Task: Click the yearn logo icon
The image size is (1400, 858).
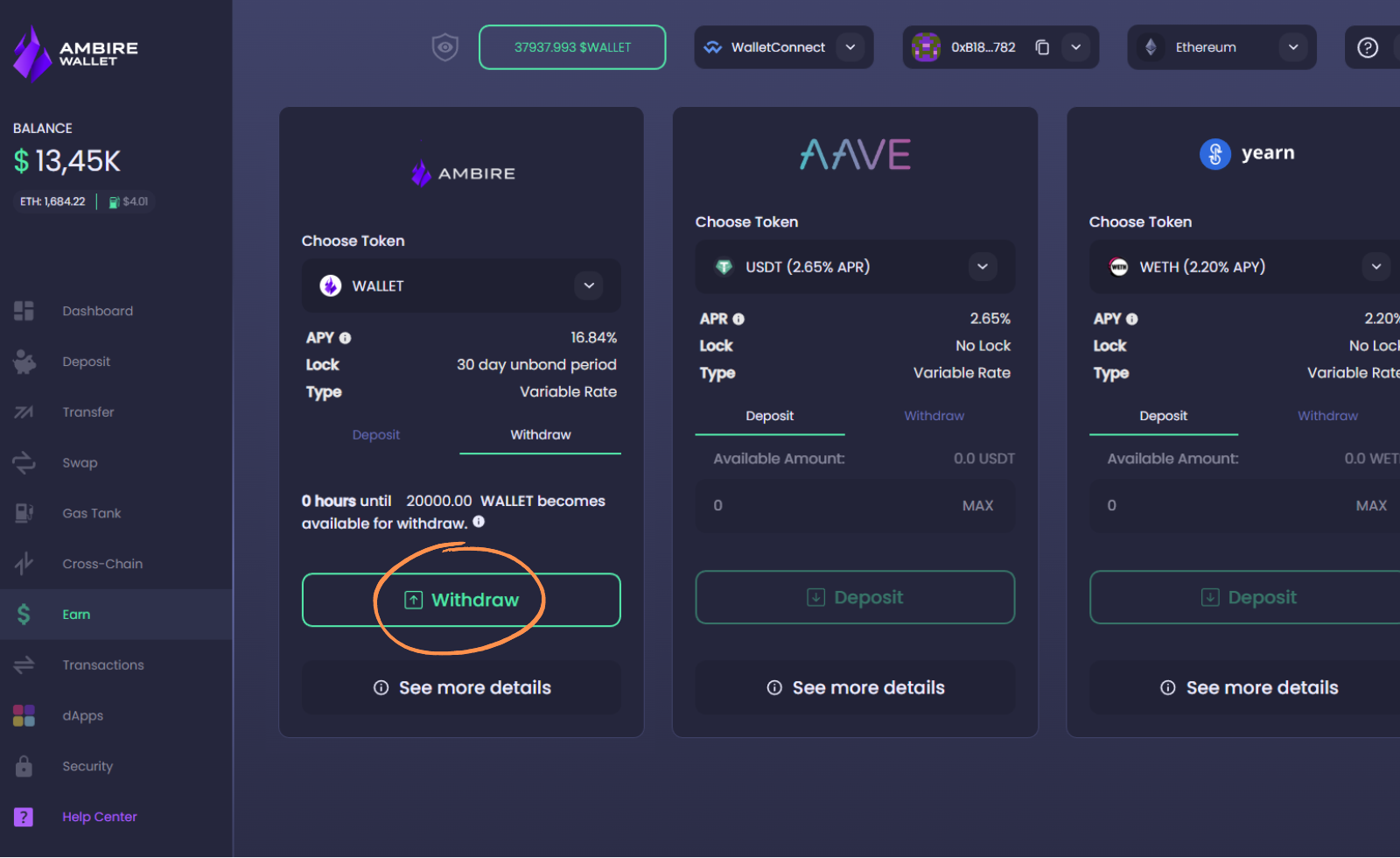Action: 1214,154
